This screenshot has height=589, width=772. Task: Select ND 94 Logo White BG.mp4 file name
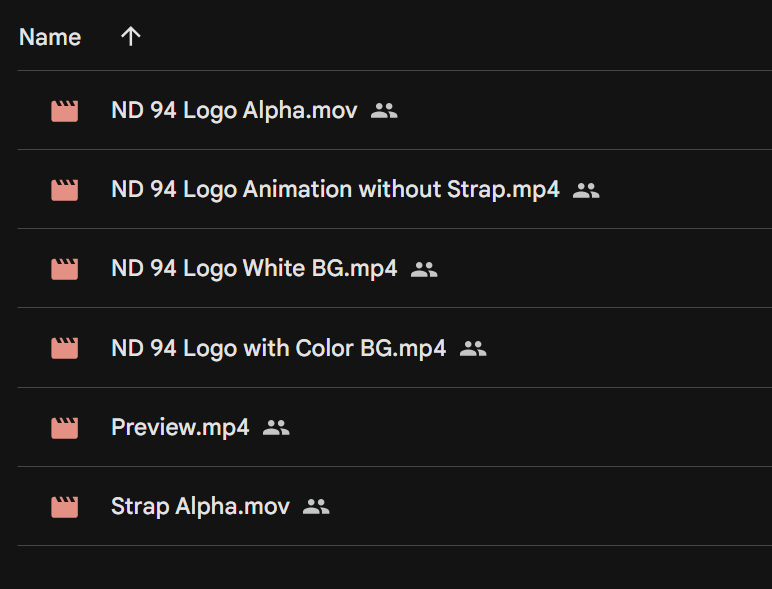254,269
